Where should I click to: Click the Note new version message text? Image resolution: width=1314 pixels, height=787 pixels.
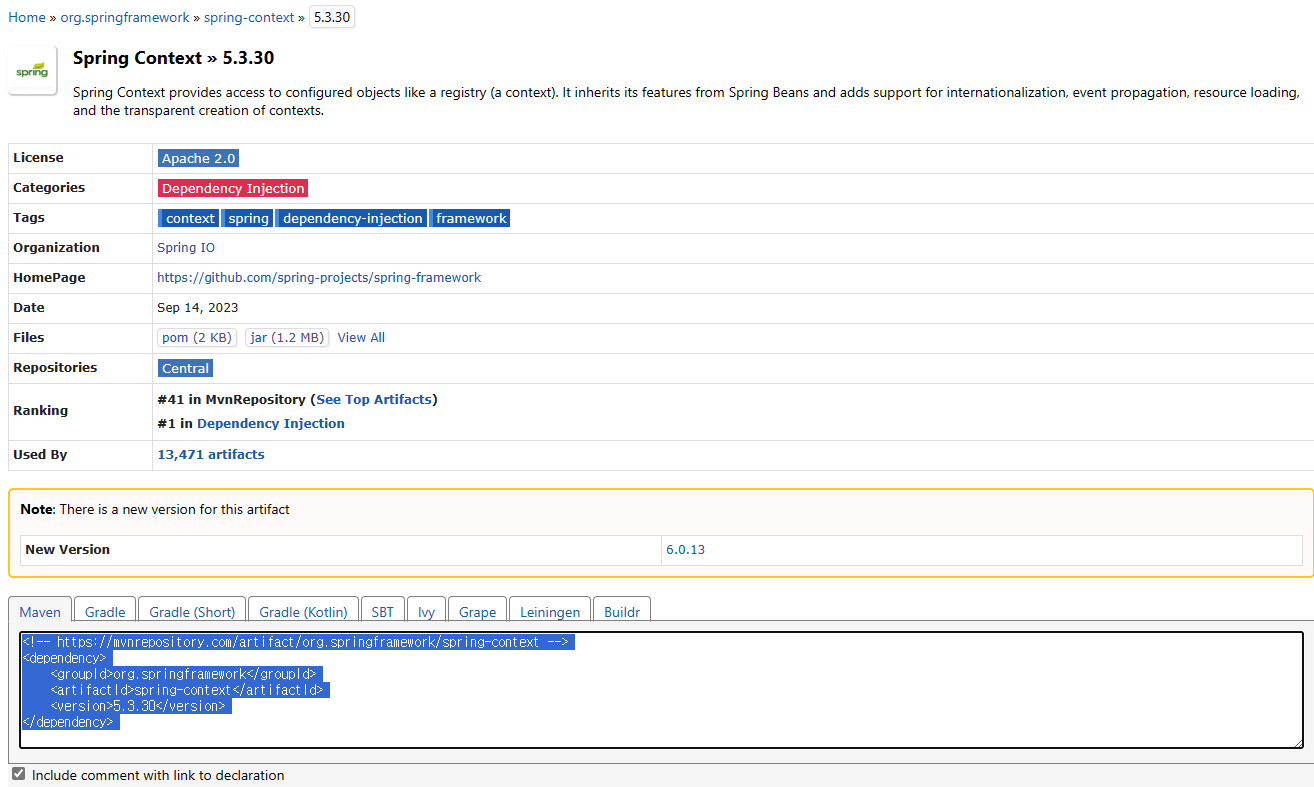155,509
